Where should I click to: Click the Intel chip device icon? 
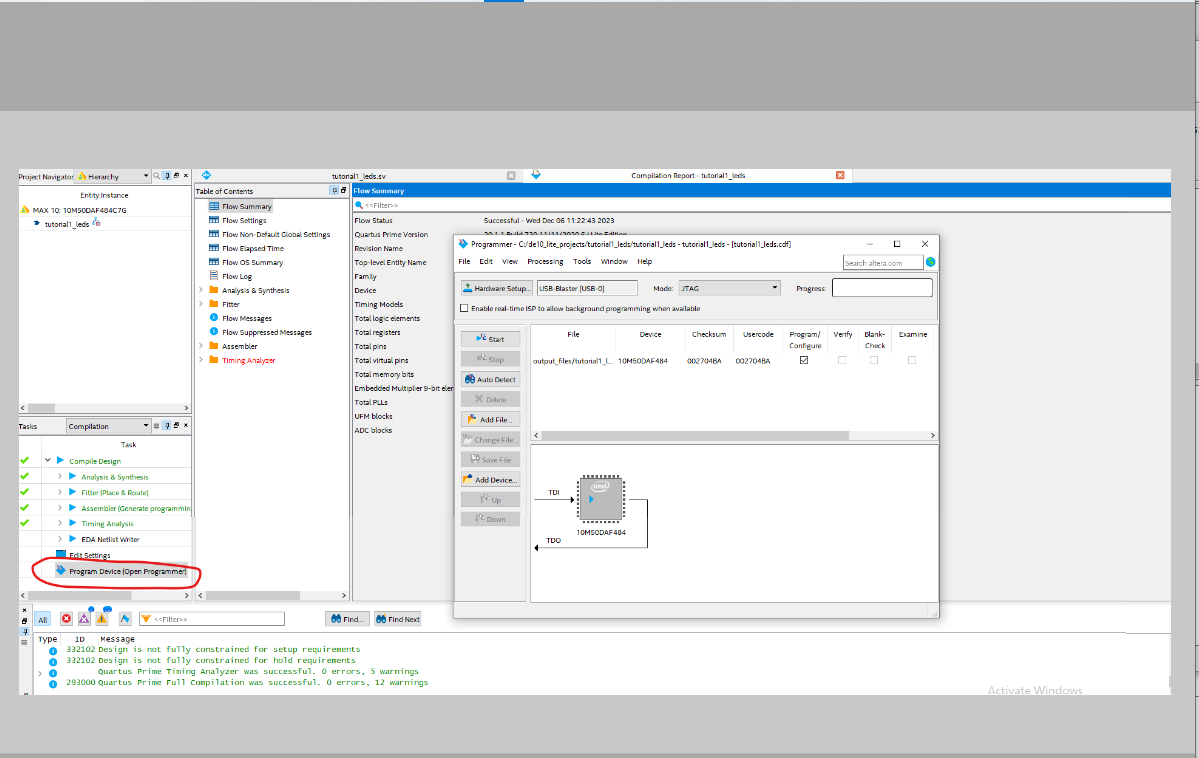[601, 499]
